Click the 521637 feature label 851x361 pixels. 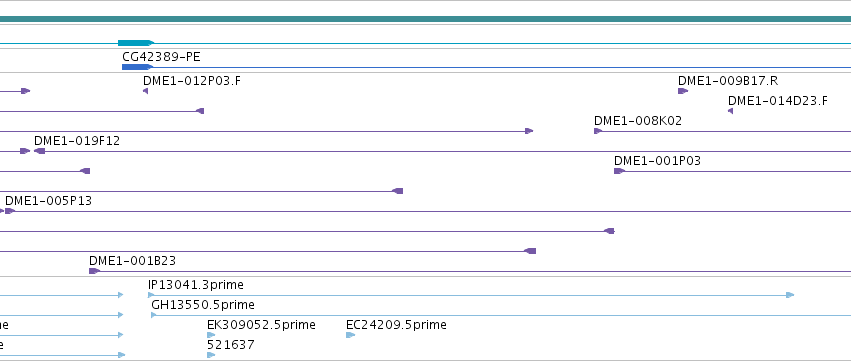click(x=231, y=345)
